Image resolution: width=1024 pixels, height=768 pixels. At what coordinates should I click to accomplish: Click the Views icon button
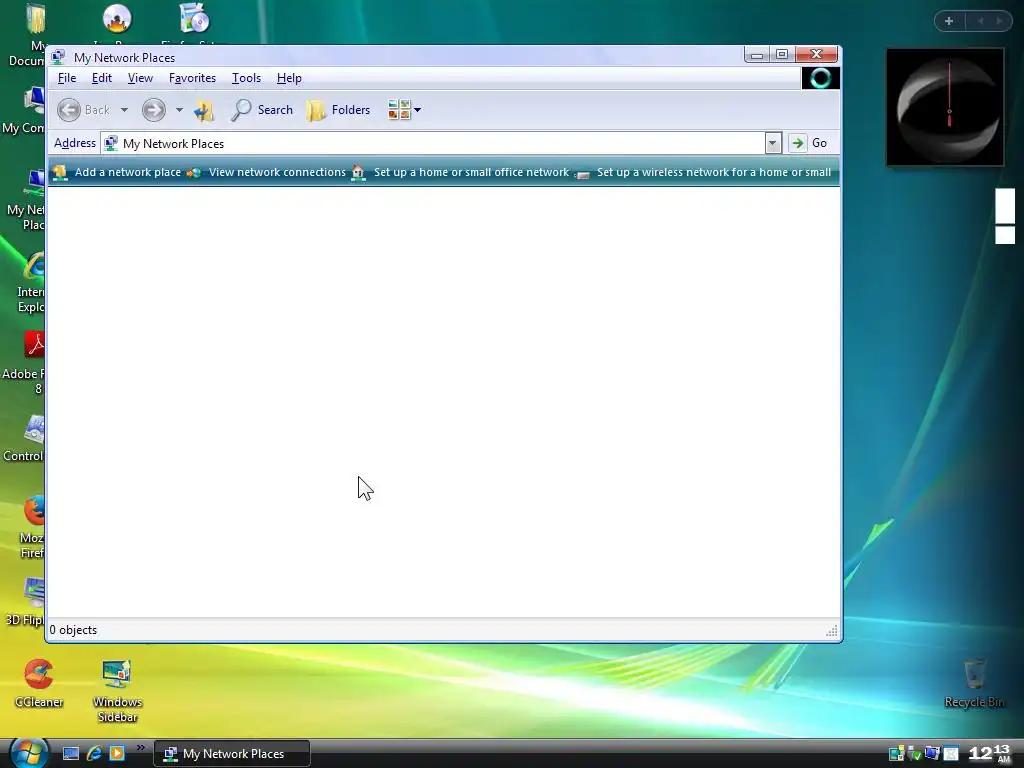click(x=399, y=110)
